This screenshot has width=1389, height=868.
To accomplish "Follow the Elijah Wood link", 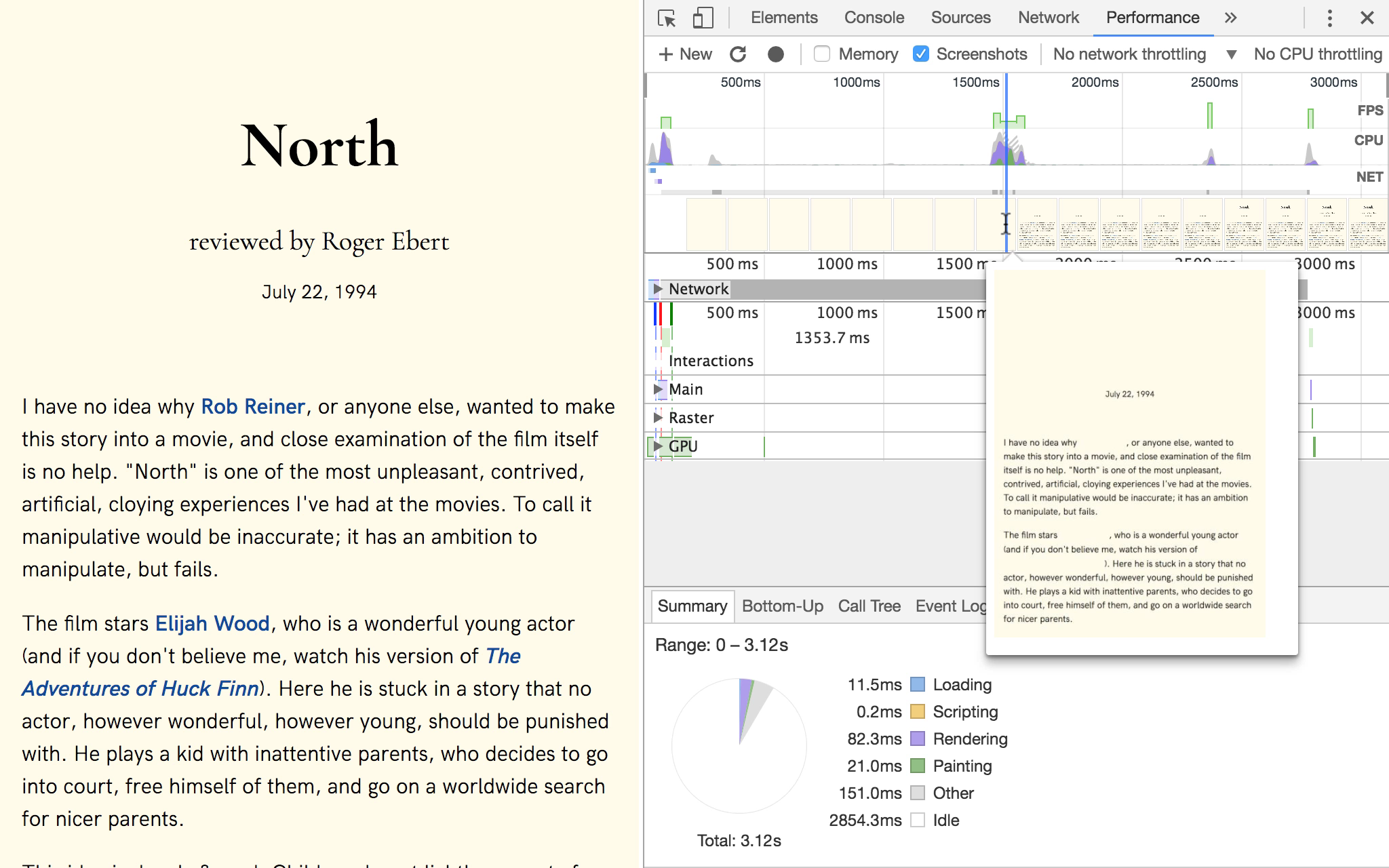I will coord(212,624).
